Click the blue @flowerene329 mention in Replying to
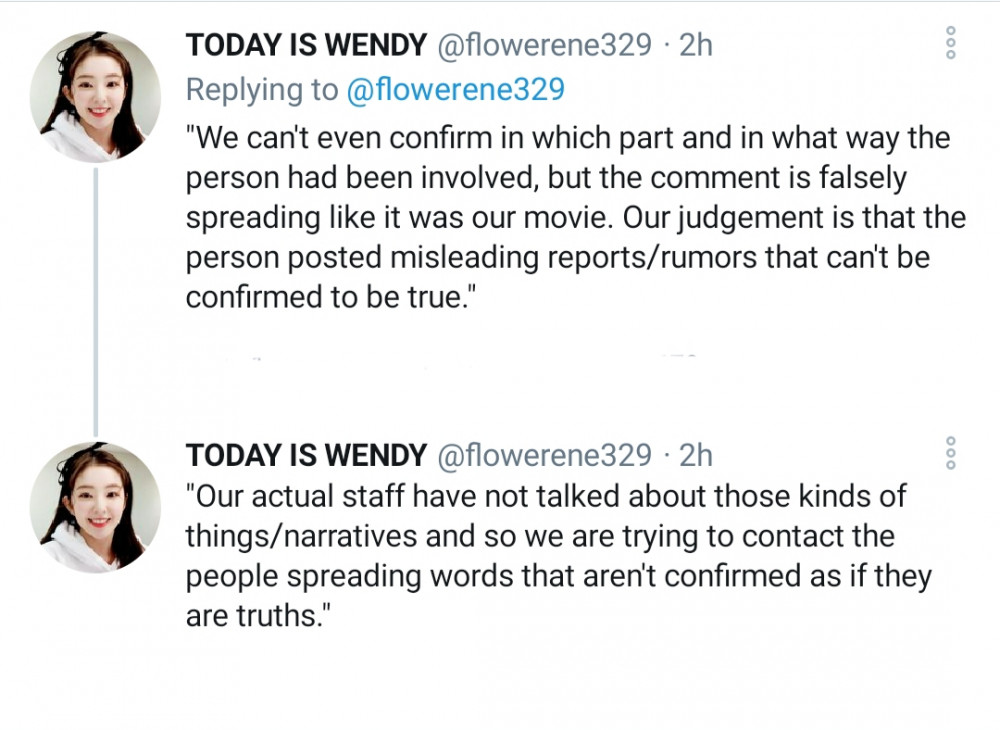 (455, 89)
